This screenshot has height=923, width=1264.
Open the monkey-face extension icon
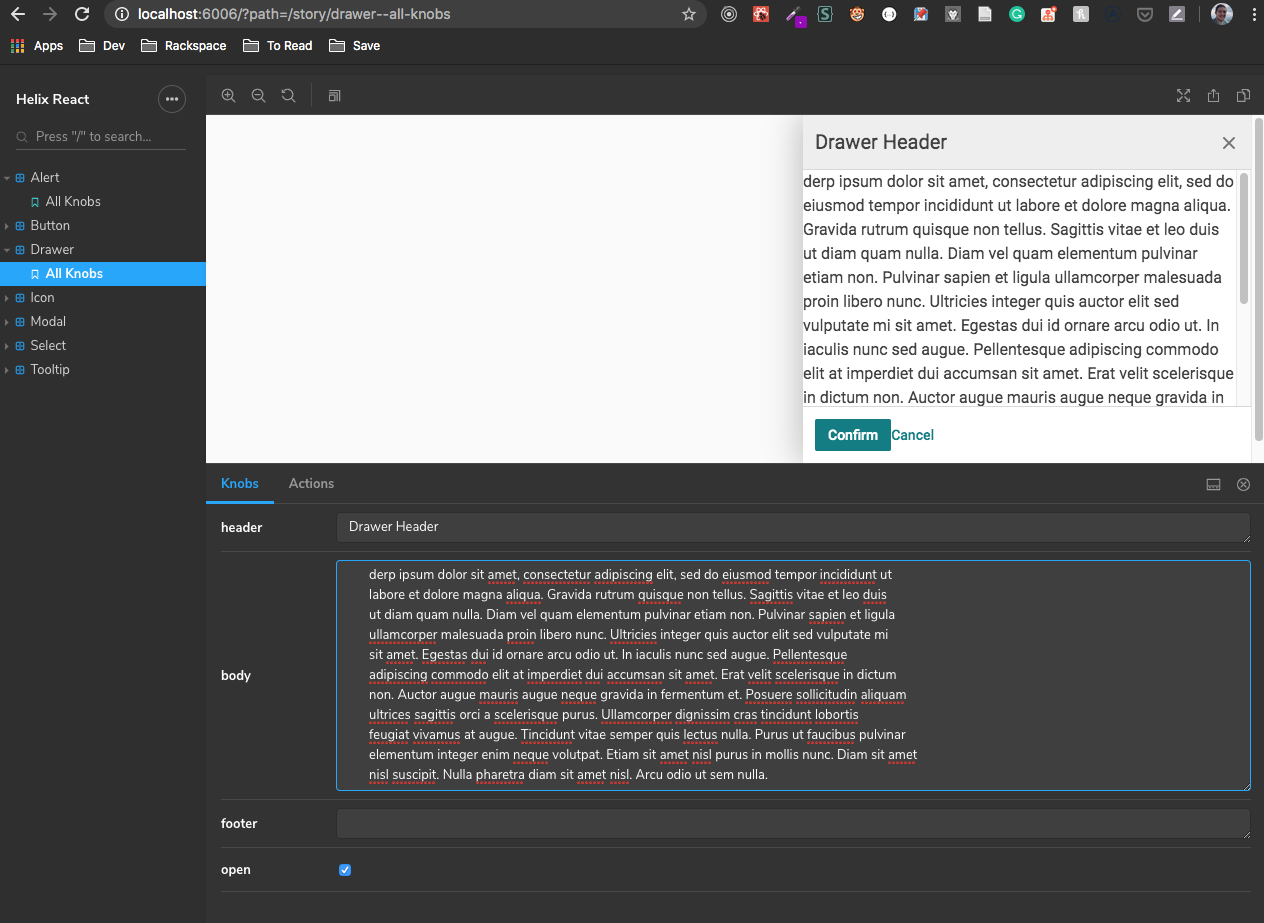point(857,14)
